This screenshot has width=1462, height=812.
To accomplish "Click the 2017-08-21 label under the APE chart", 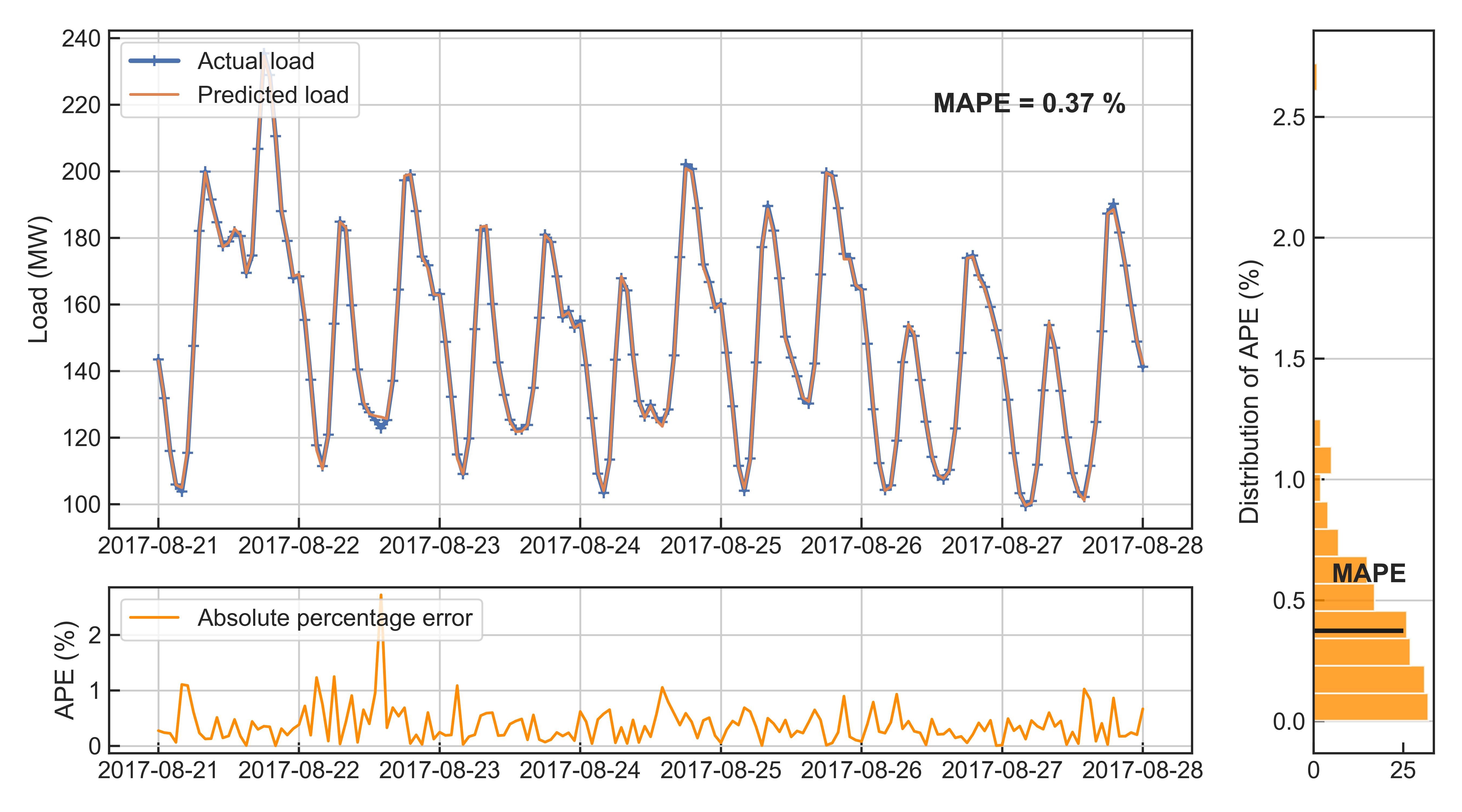I will (158, 771).
